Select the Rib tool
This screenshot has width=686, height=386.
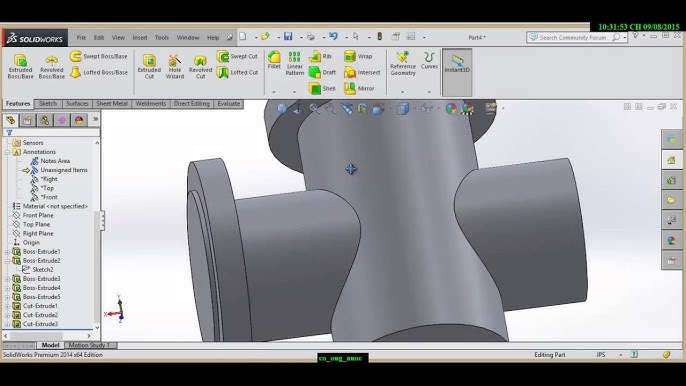[x=320, y=56]
